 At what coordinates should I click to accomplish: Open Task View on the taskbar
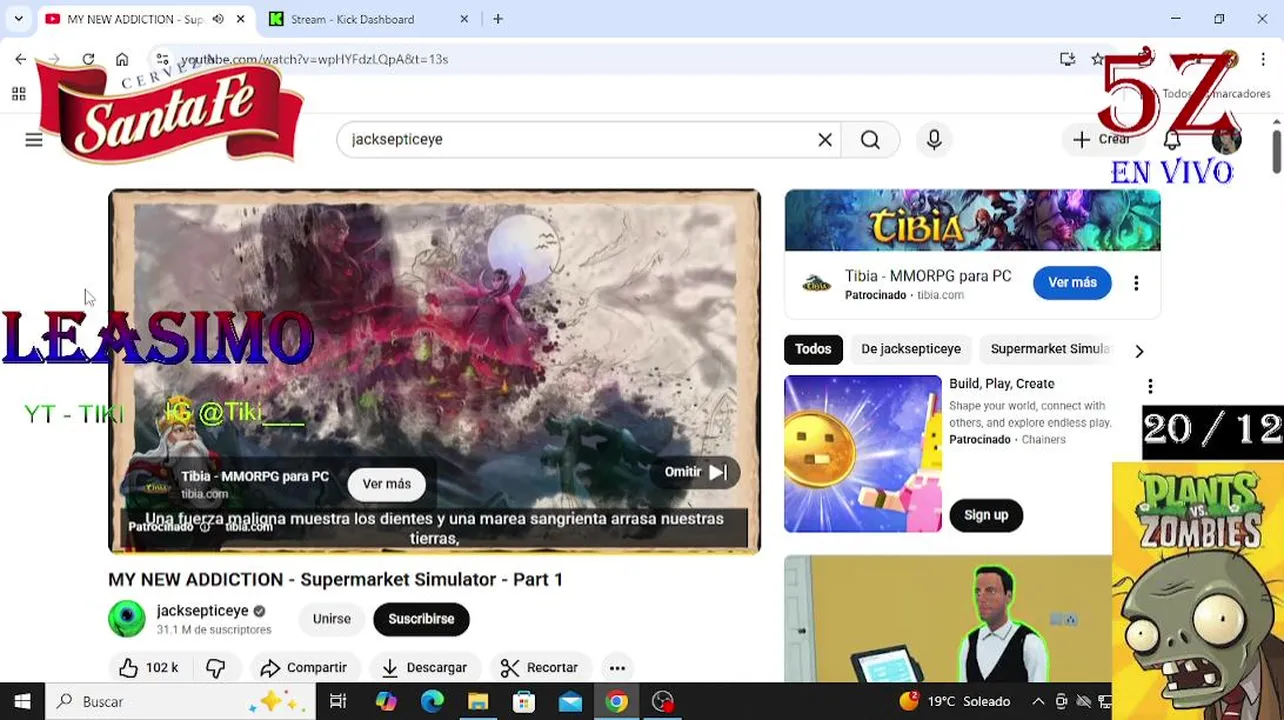[x=338, y=702]
